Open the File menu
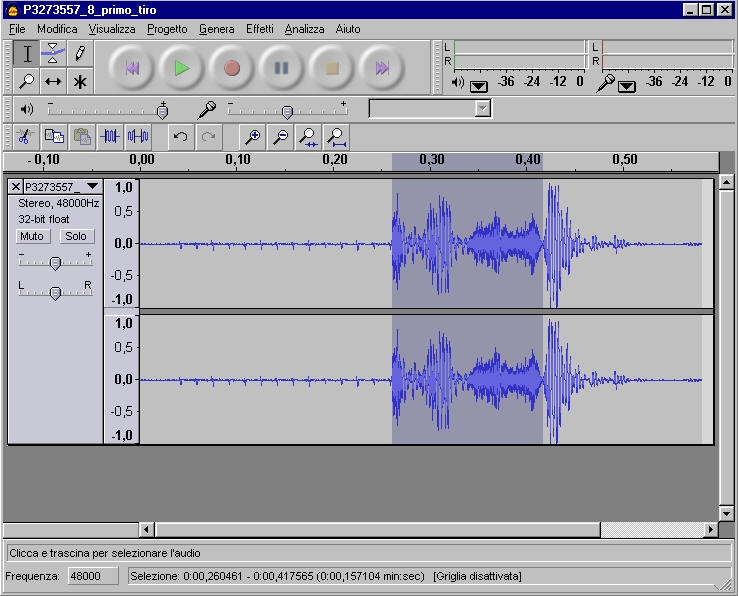Screen dimensions: 738x596 [17, 29]
